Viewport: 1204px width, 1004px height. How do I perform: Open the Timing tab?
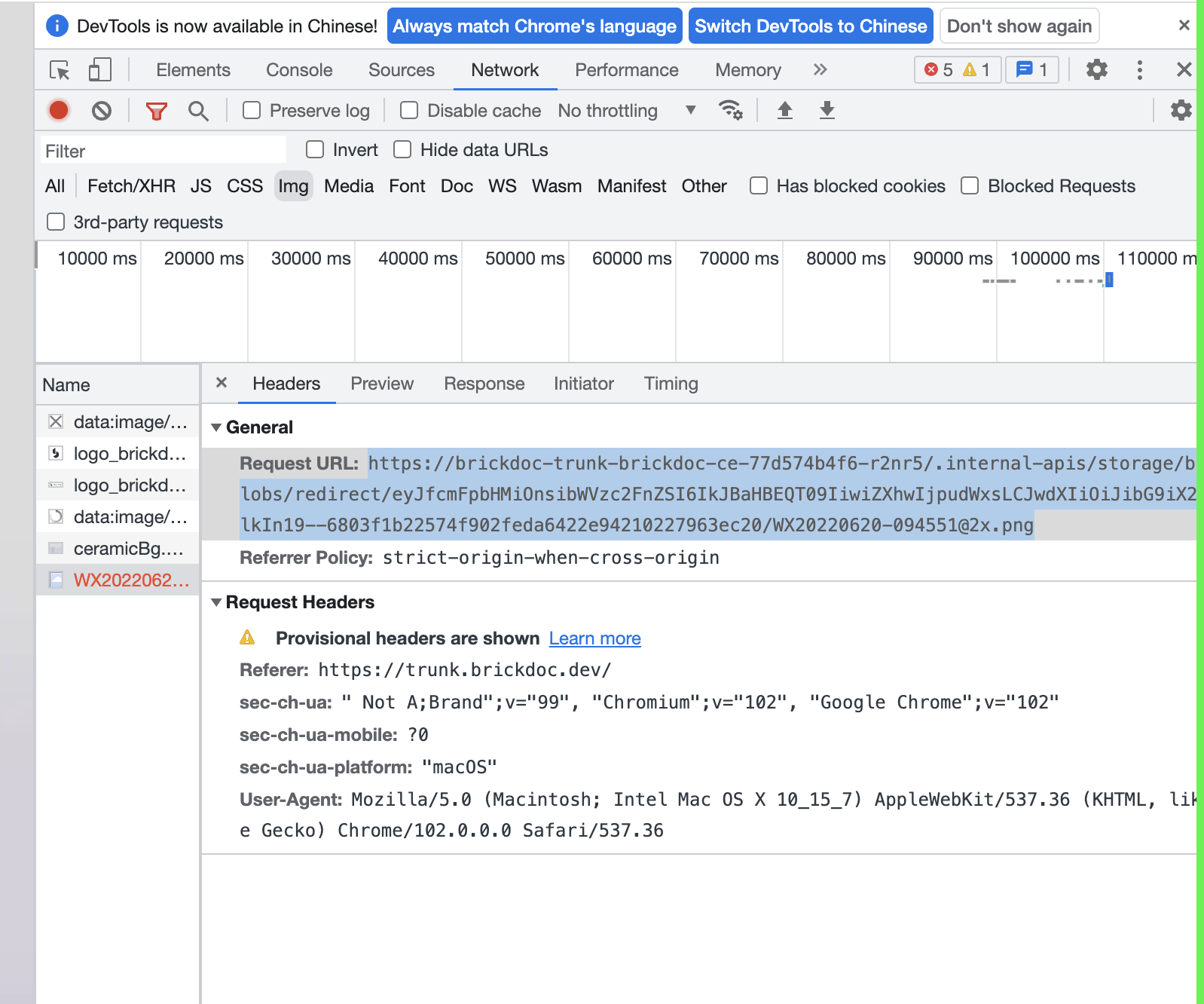click(x=671, y=384)
